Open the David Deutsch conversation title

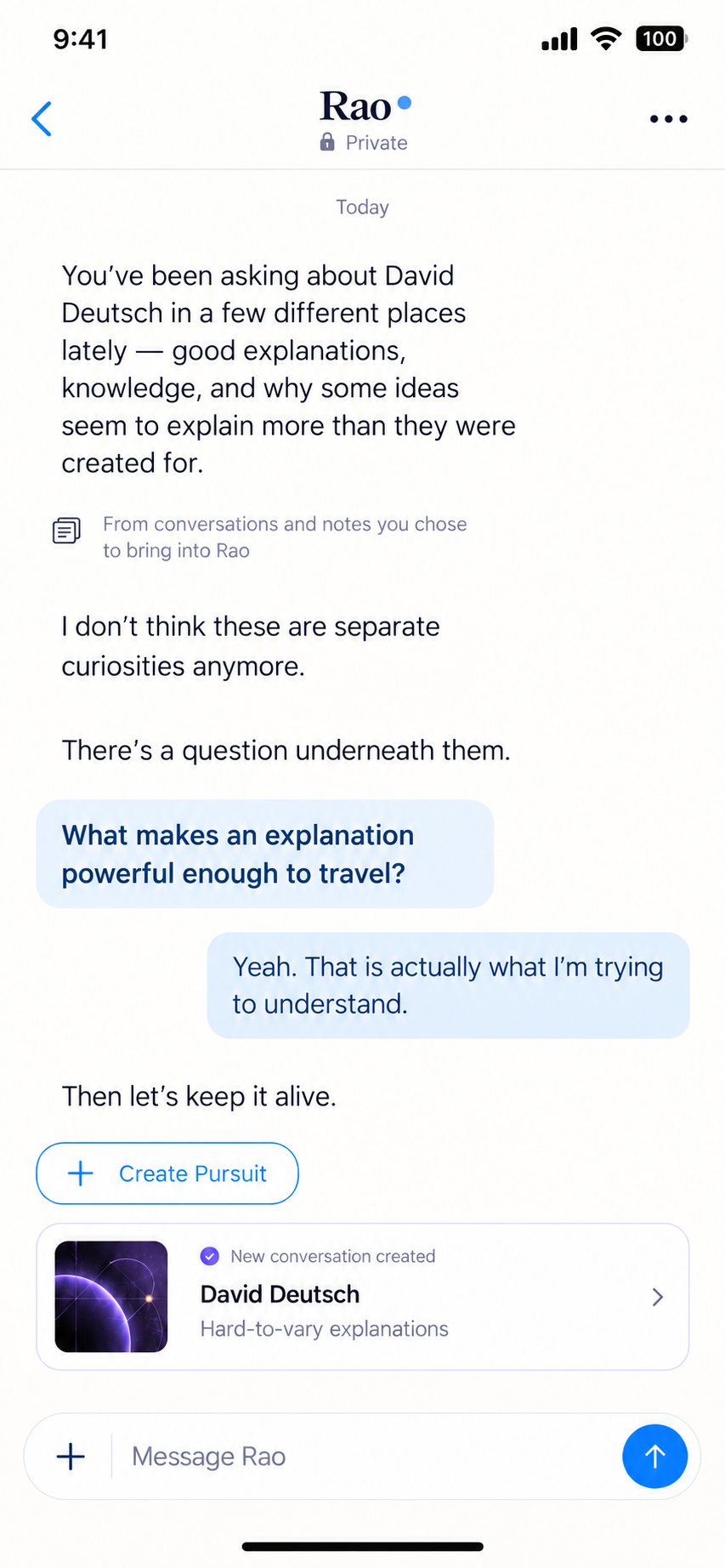[x=280, y=1294]
